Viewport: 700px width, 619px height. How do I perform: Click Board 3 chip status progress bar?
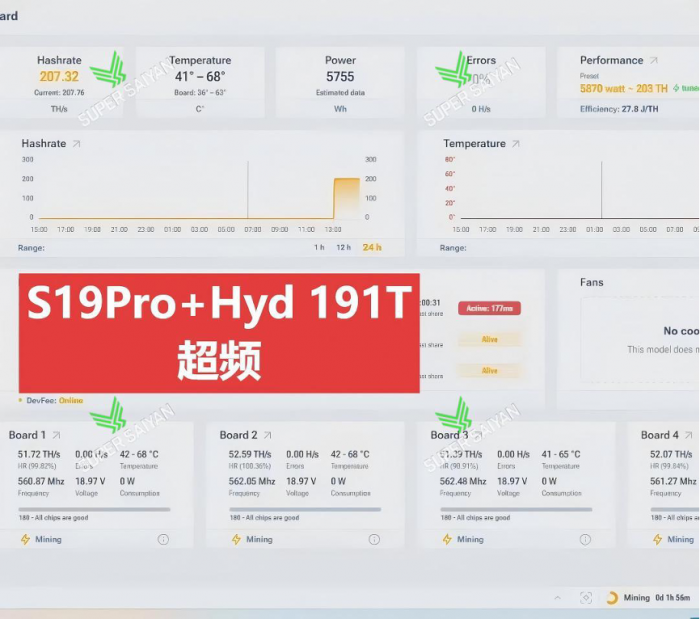[516, 509]
